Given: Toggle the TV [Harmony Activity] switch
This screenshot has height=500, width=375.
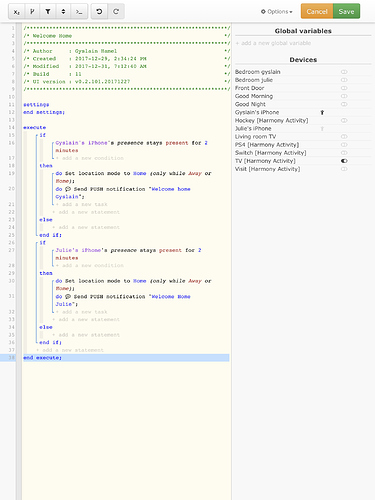Looking at the screenshot, I should tap(344, 161).
